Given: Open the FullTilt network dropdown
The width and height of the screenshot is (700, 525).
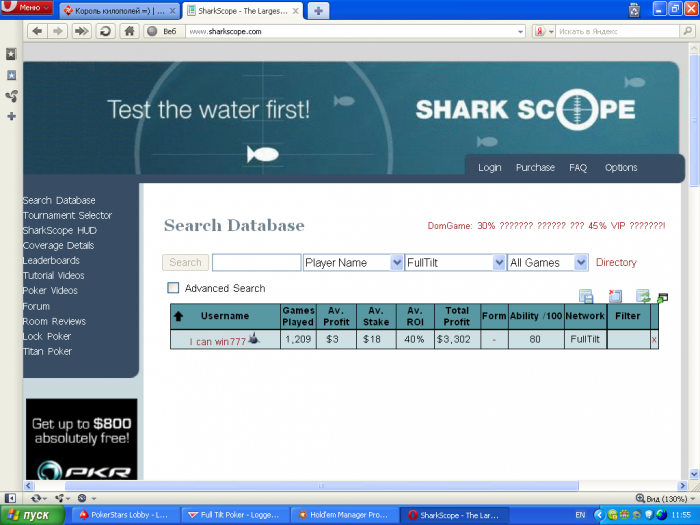Looking at the screenshot, I should coord(455,262).
